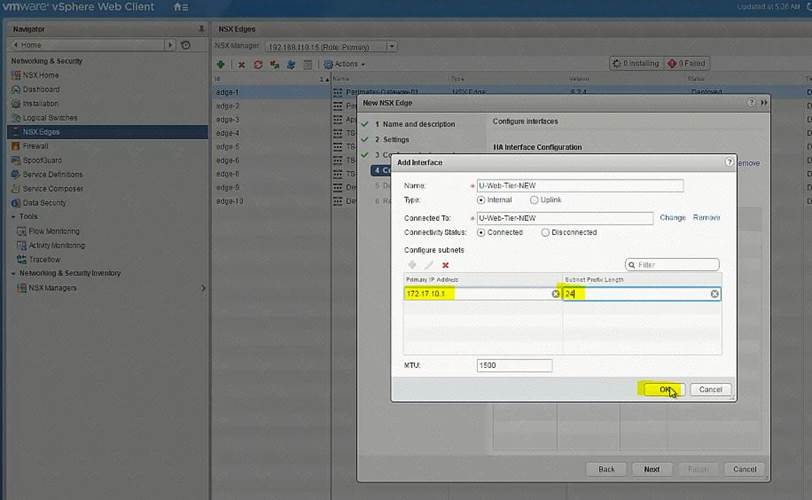Pin the Navigator panel
This screenshot has width=812, height=500.
coord(201,29)
